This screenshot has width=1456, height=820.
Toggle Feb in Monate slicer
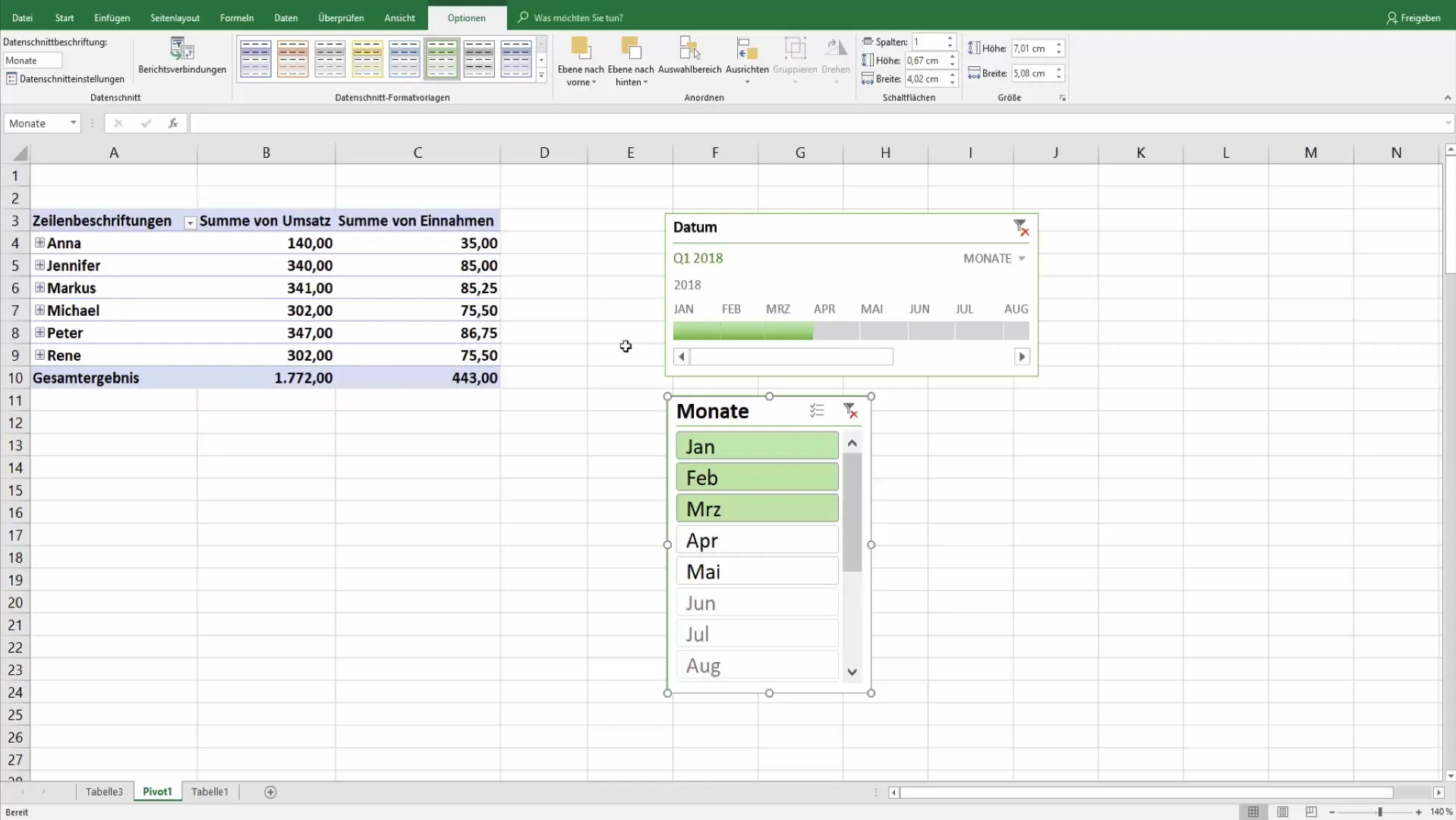[x=757, y=478]
